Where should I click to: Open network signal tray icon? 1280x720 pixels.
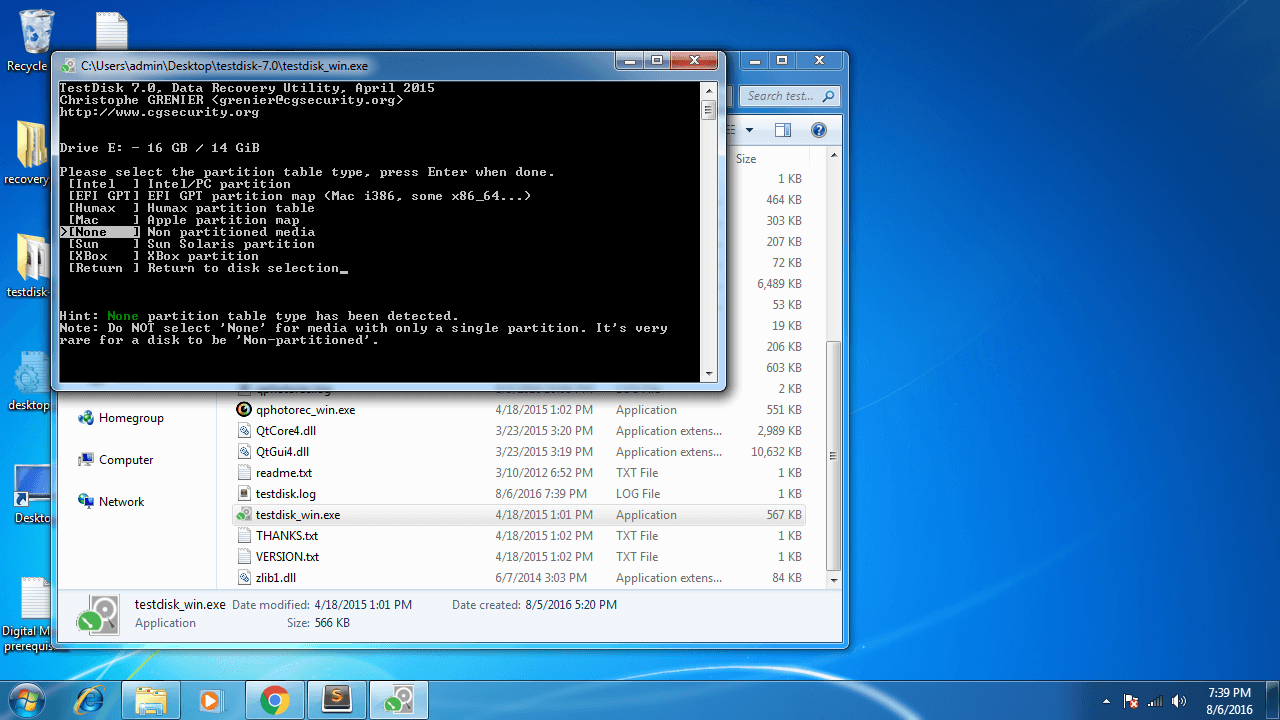(x=1155, y=701)
